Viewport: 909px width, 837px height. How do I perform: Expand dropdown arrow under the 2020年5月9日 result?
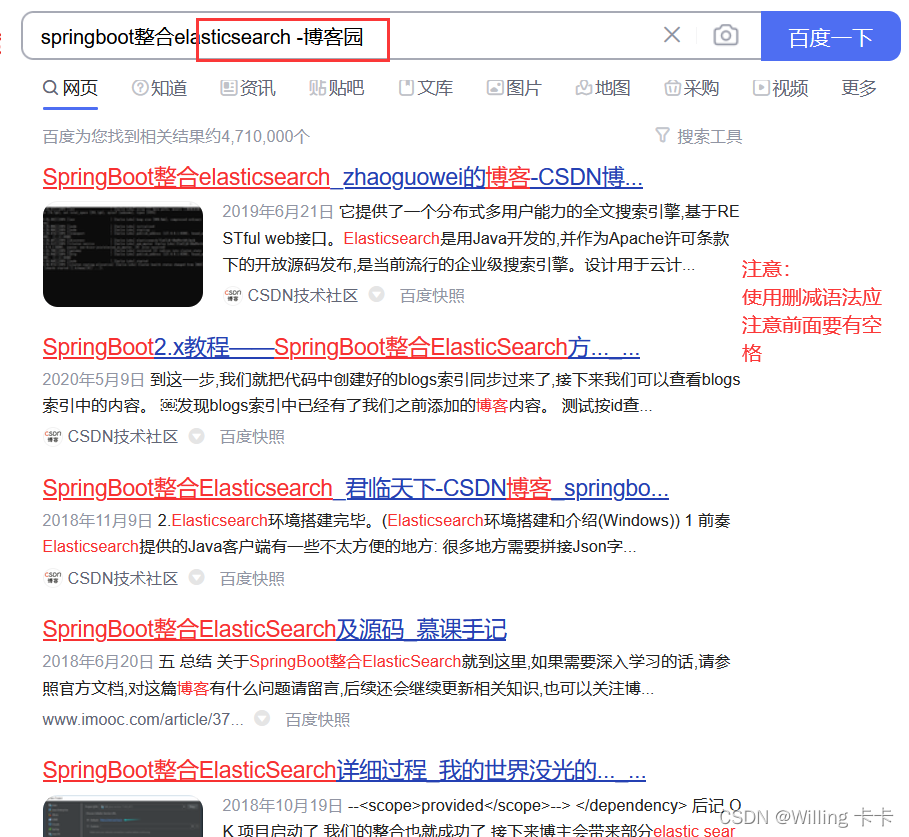pyautogui.click(x=197, y=435)
